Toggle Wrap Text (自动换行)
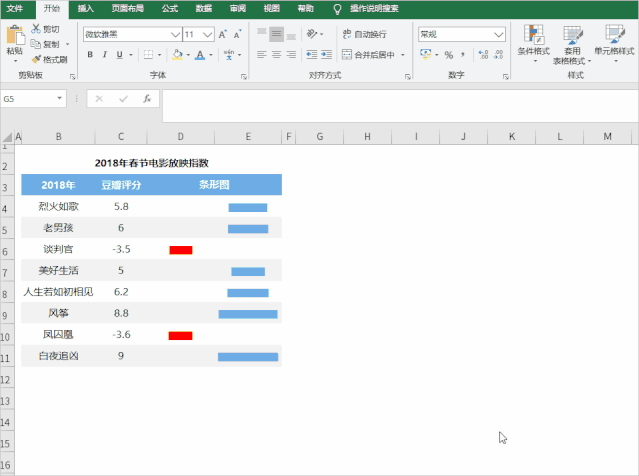 point(363,34)
